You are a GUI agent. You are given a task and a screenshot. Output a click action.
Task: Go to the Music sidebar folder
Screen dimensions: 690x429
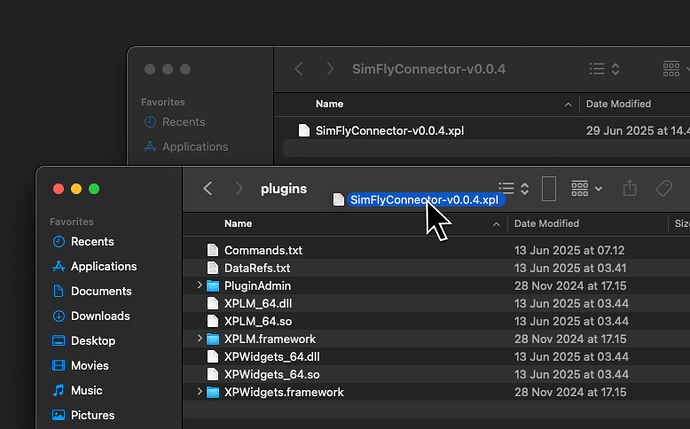click(x=86, y=390)
